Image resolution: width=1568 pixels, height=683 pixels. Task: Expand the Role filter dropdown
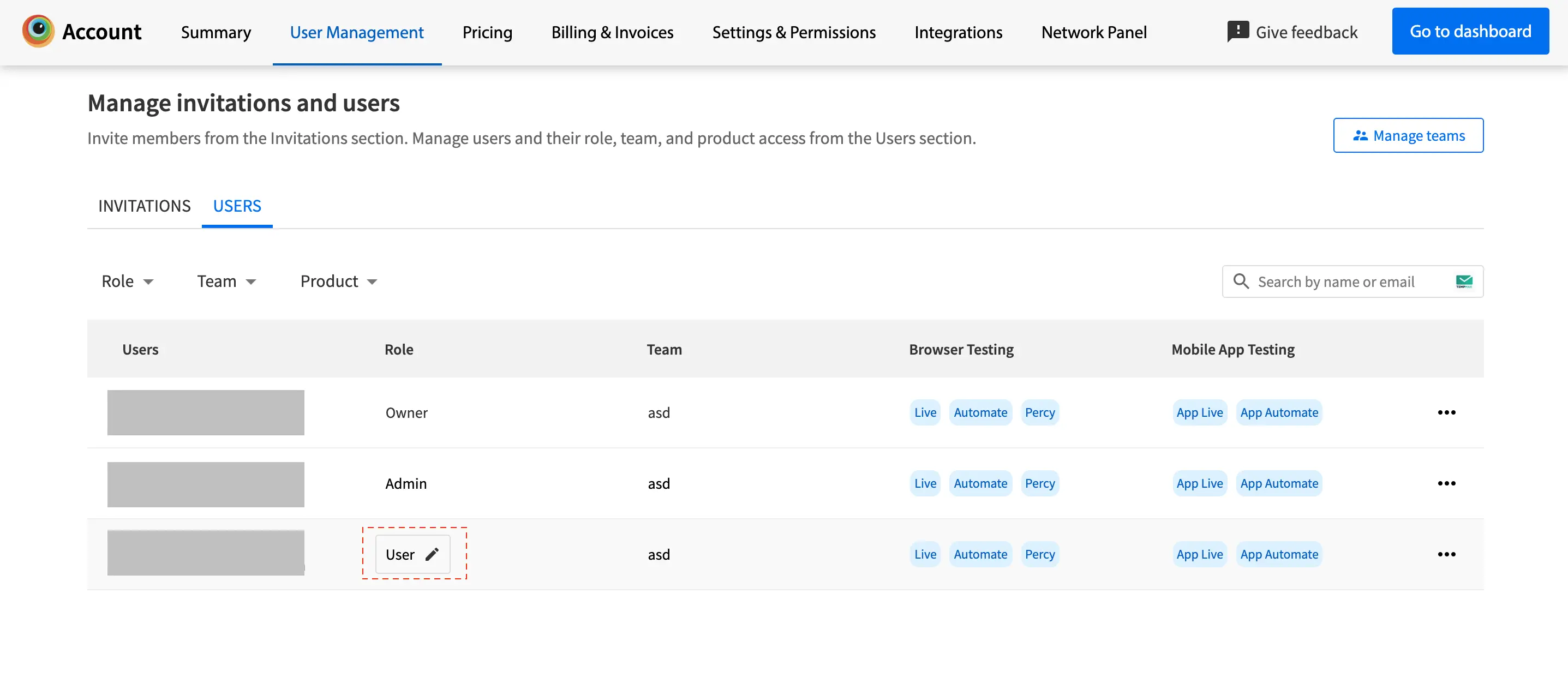click(x=127, y=281)
